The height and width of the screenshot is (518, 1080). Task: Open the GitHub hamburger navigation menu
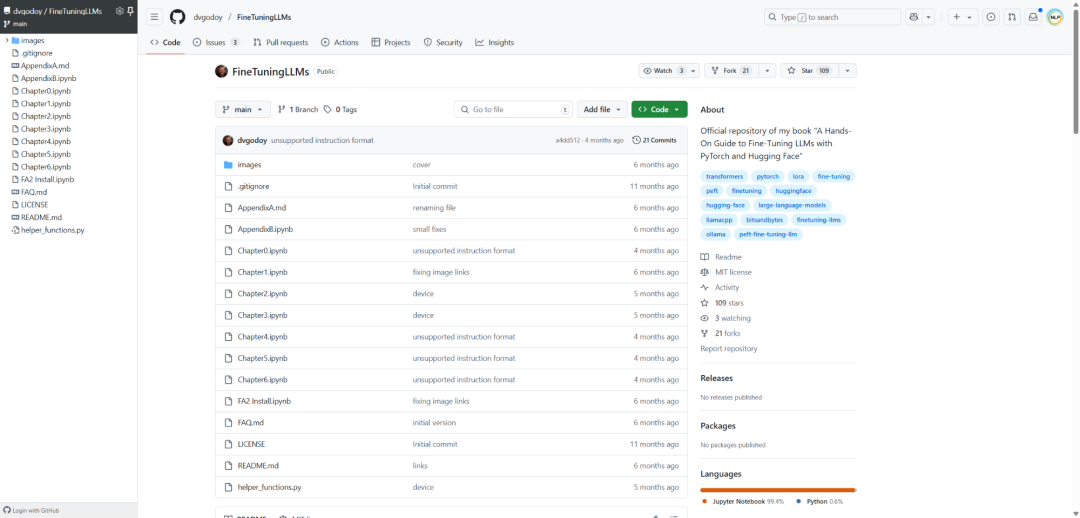point(155,17)
